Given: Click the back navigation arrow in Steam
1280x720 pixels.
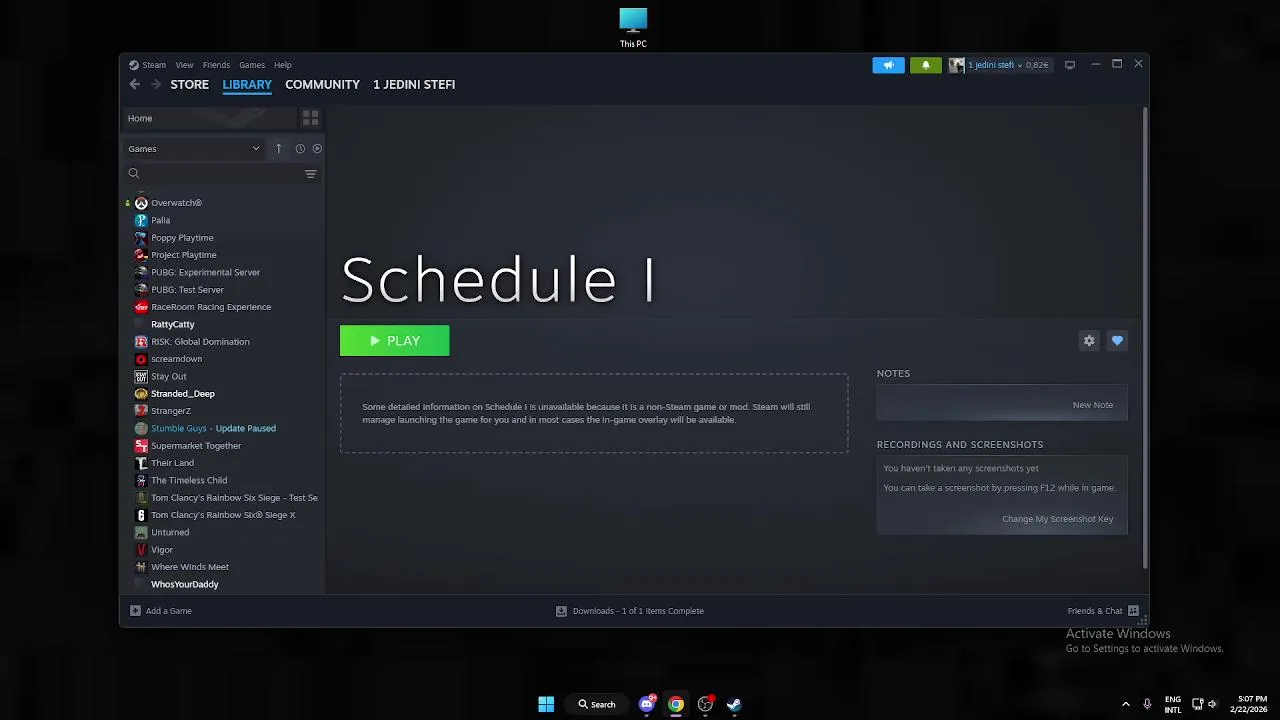Looking at the screenshot, I should (x=135, y=85).
